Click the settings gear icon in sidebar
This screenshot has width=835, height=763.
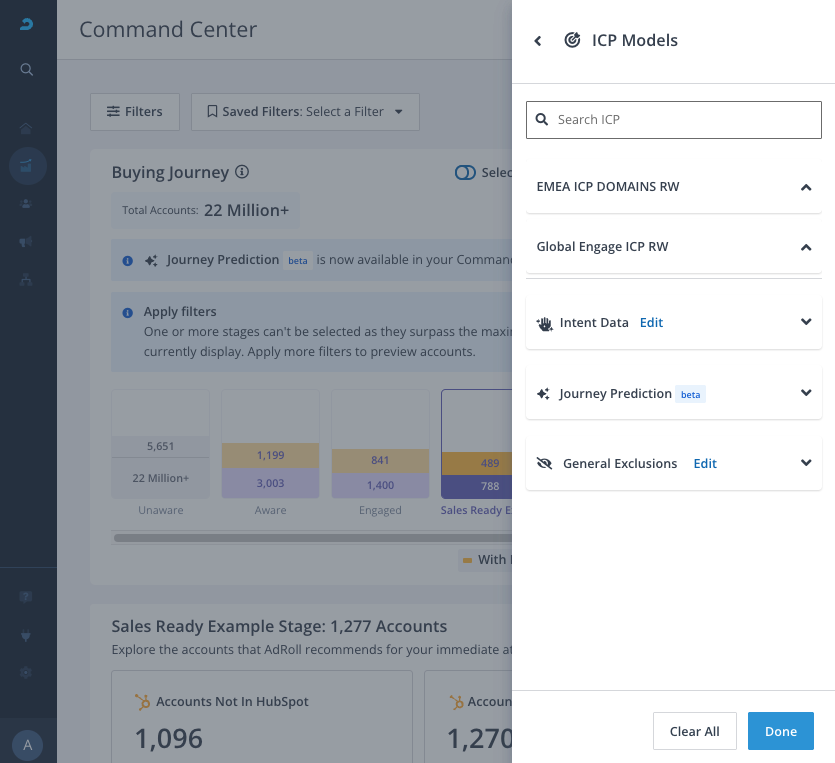(27, 673)
